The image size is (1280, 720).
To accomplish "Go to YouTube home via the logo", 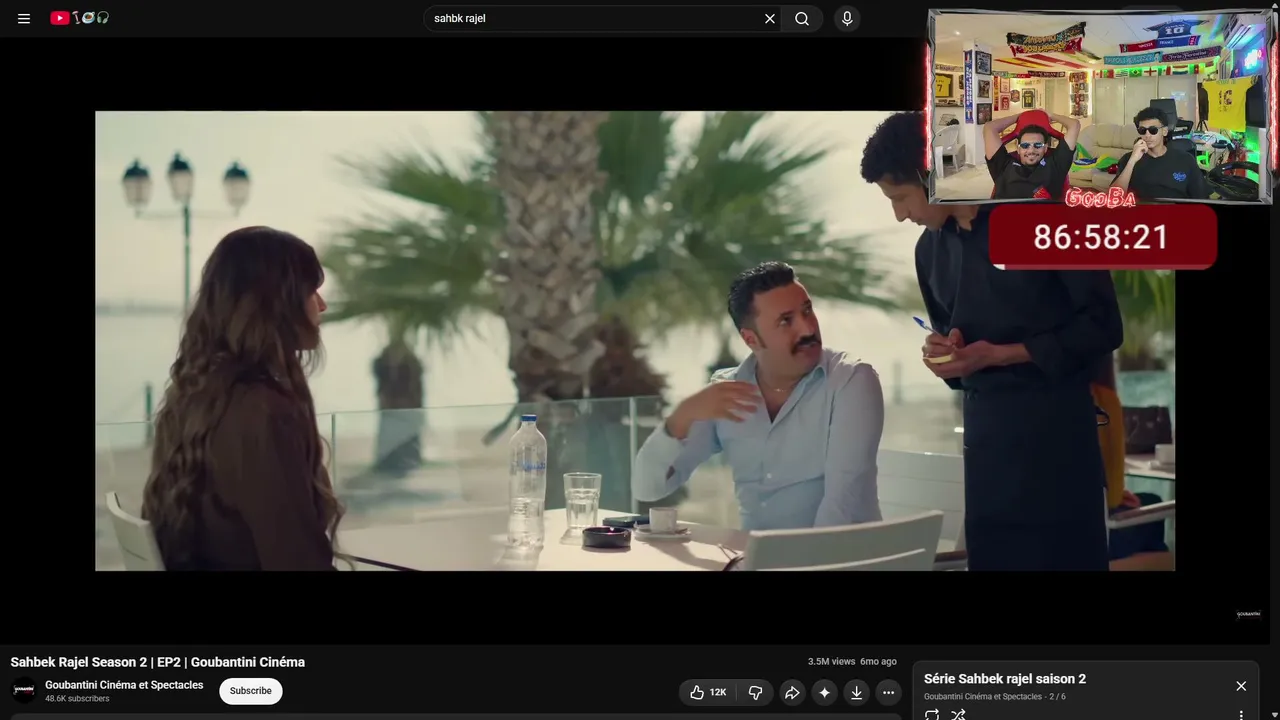I will tap(80, 18).
